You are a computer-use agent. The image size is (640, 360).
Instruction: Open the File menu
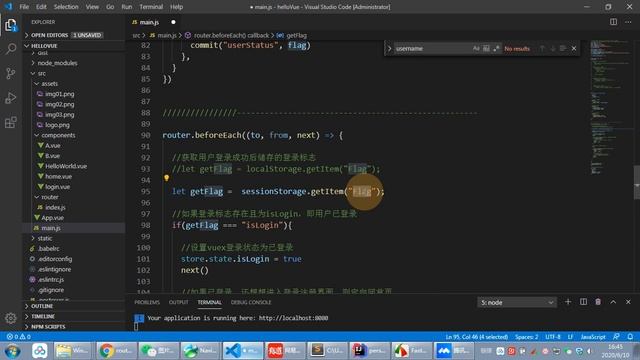(x=24, y=7)
